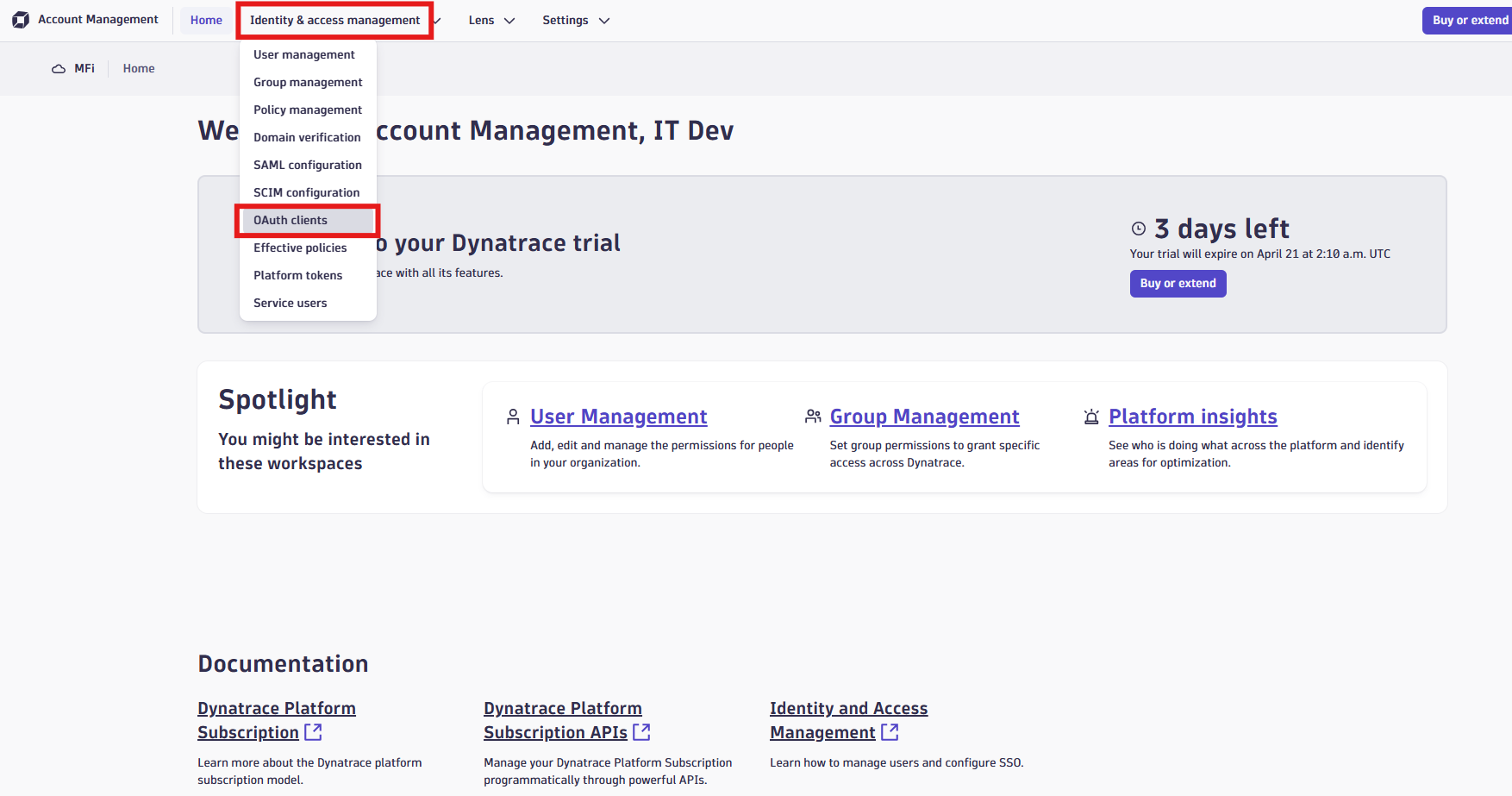This screenshot has height=796, width=1512.
Task: Go to the Home tab
Action: click(206, 21)
